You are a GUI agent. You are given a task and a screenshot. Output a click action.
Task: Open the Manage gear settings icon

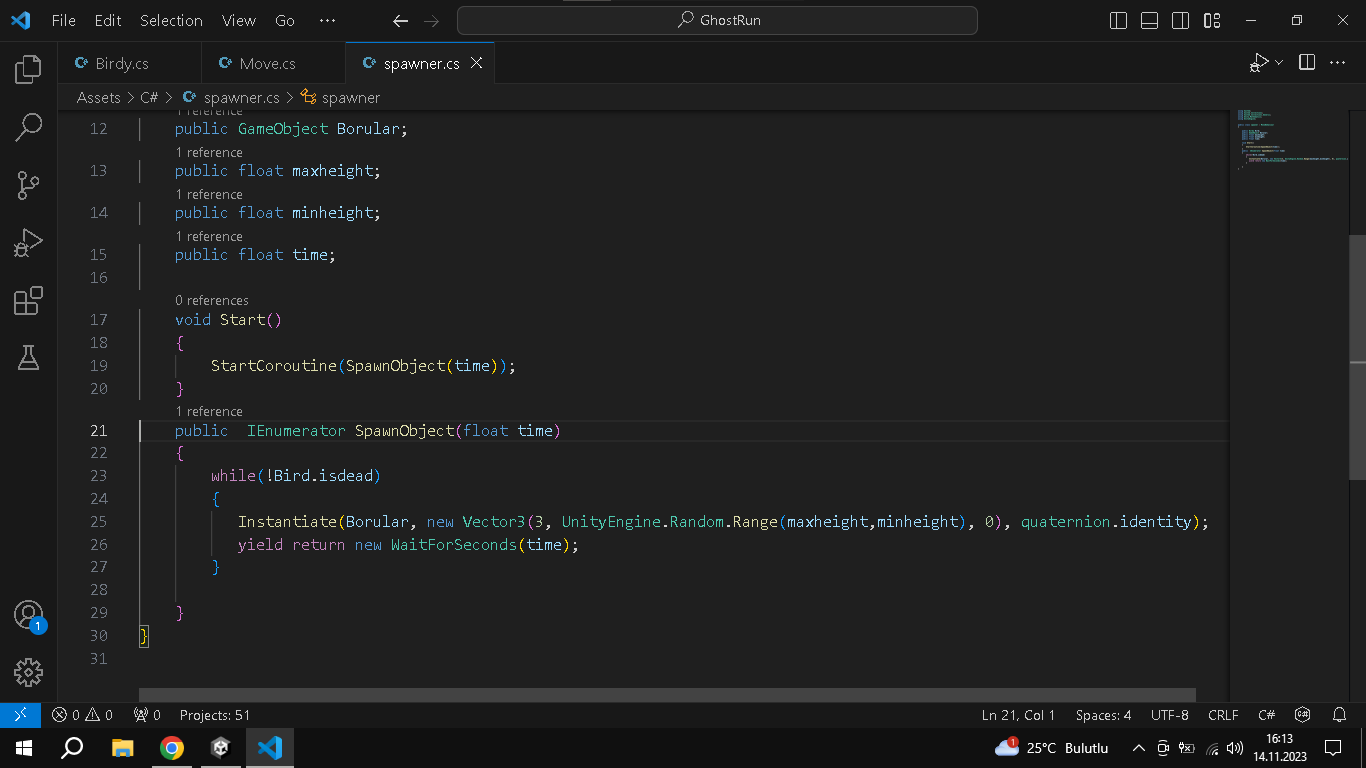(28, 672)
